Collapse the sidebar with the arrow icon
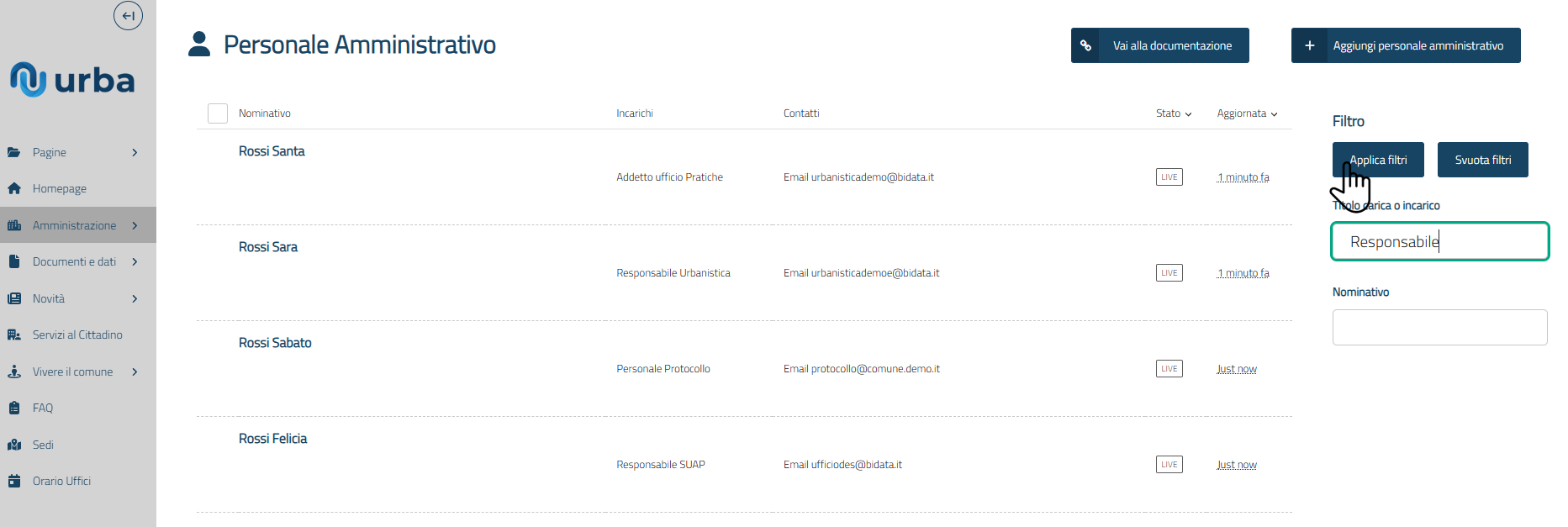Screen dimensions: 1568x527 (128, 16)
